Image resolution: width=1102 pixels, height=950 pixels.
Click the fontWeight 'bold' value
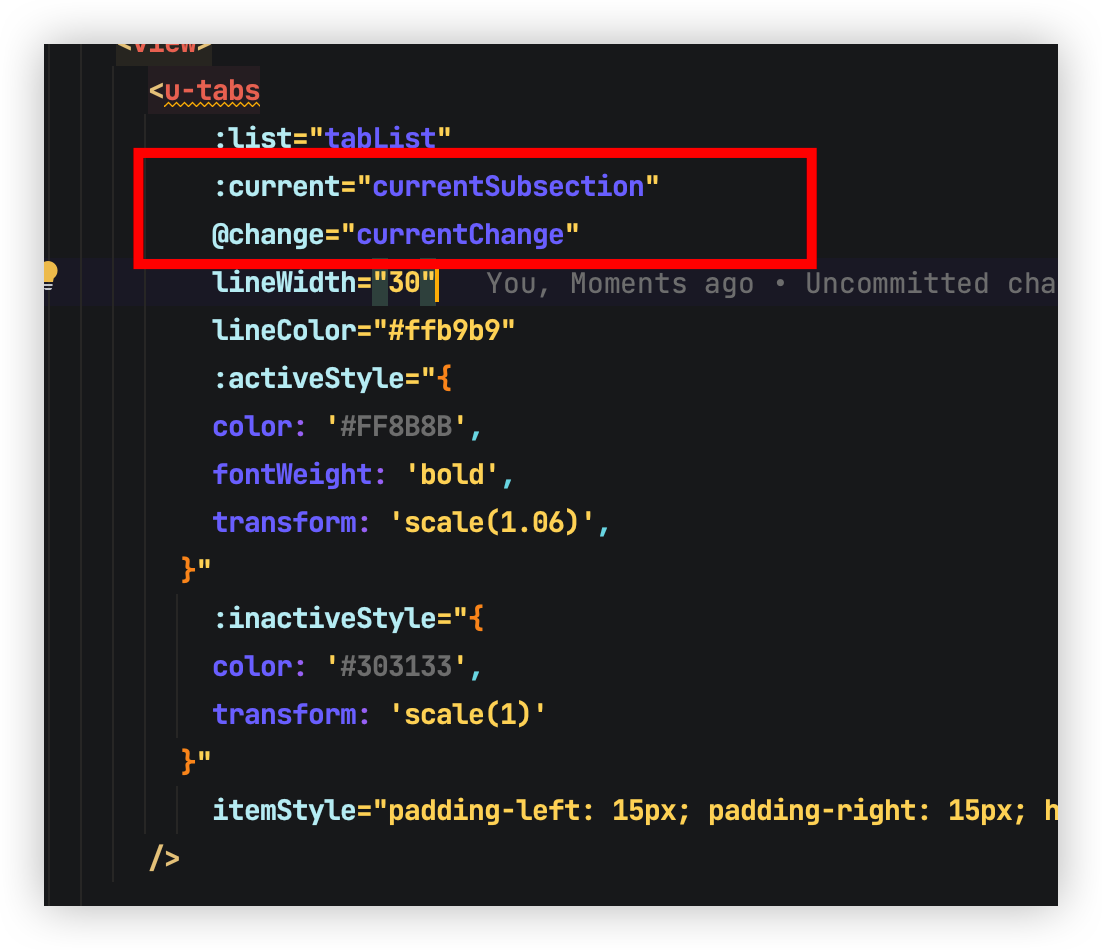(450, 475)
